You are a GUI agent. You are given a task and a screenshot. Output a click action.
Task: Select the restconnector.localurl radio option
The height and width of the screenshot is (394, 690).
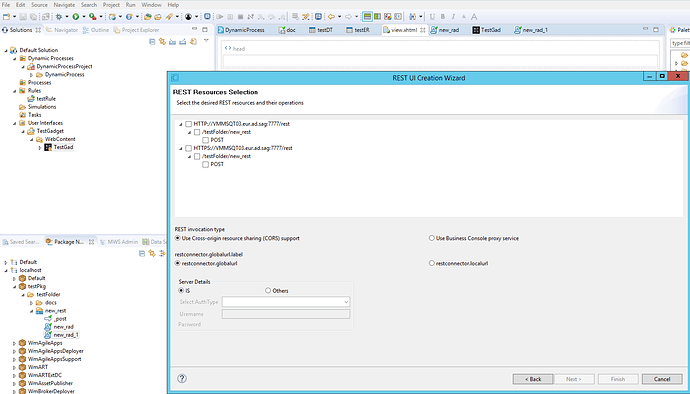(x=432, y=263)
